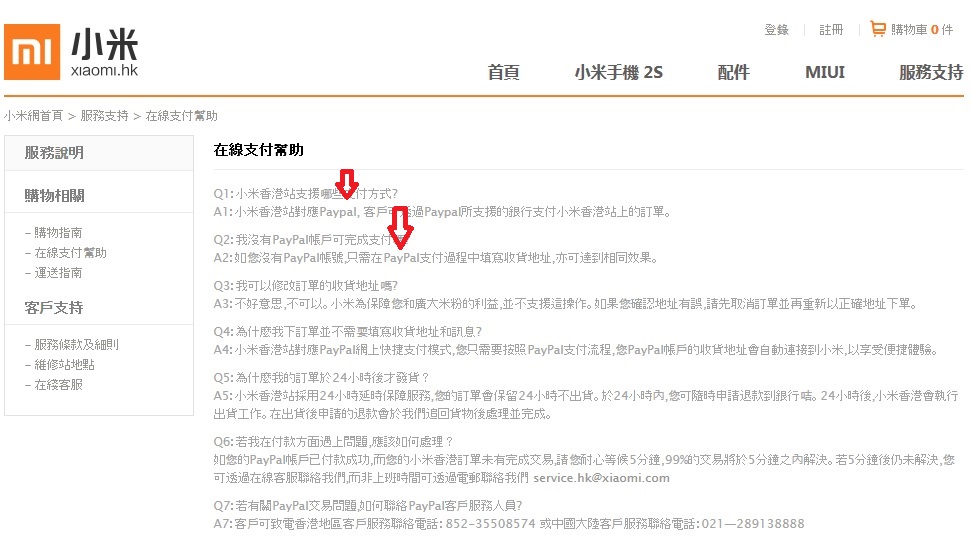
Task: Click service.hk@xiaomi.com email address
Action: point(601,478)
